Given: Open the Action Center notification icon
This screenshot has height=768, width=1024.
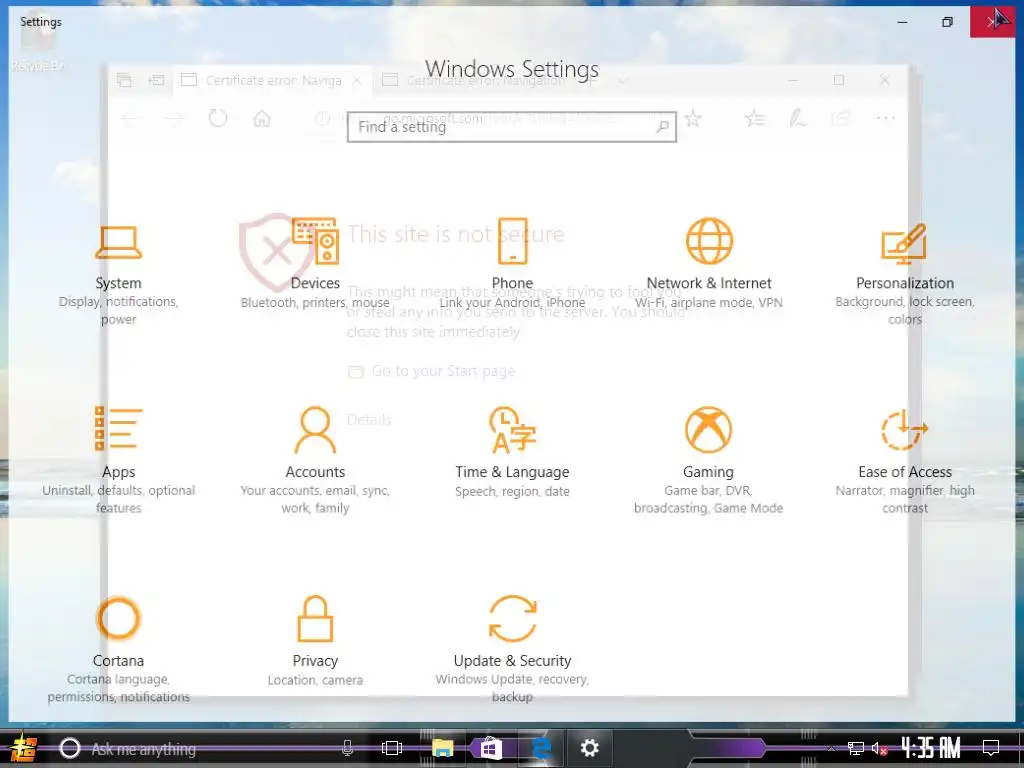Looking at the screenshot, I should pyautogui.click(x=991, y=748).
